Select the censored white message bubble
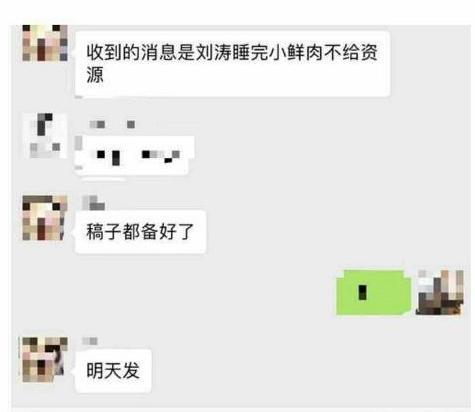The height and width of the screenshot is (412, 475). (x=134, y=155)
